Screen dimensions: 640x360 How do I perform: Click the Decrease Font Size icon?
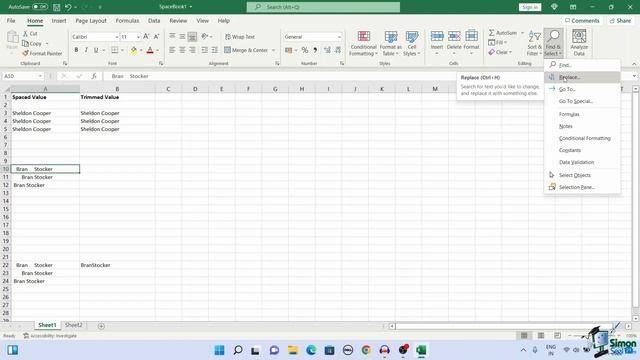(156, 37)
